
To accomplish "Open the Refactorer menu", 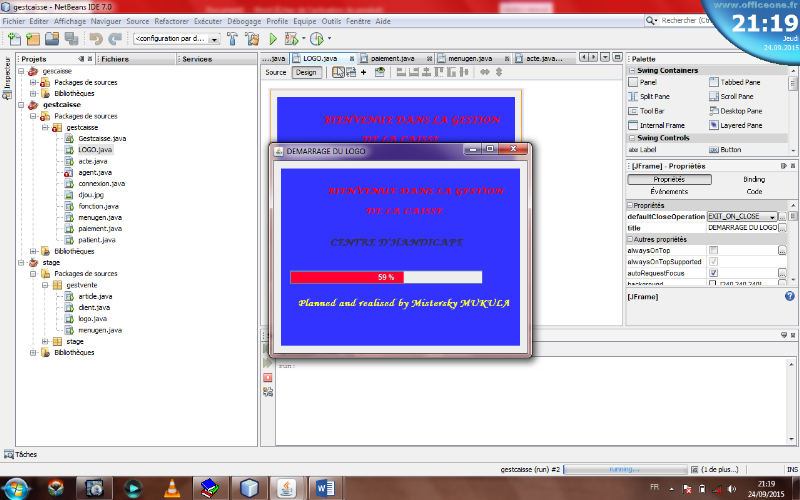I will pyautogui.click(x=171, y=21).
